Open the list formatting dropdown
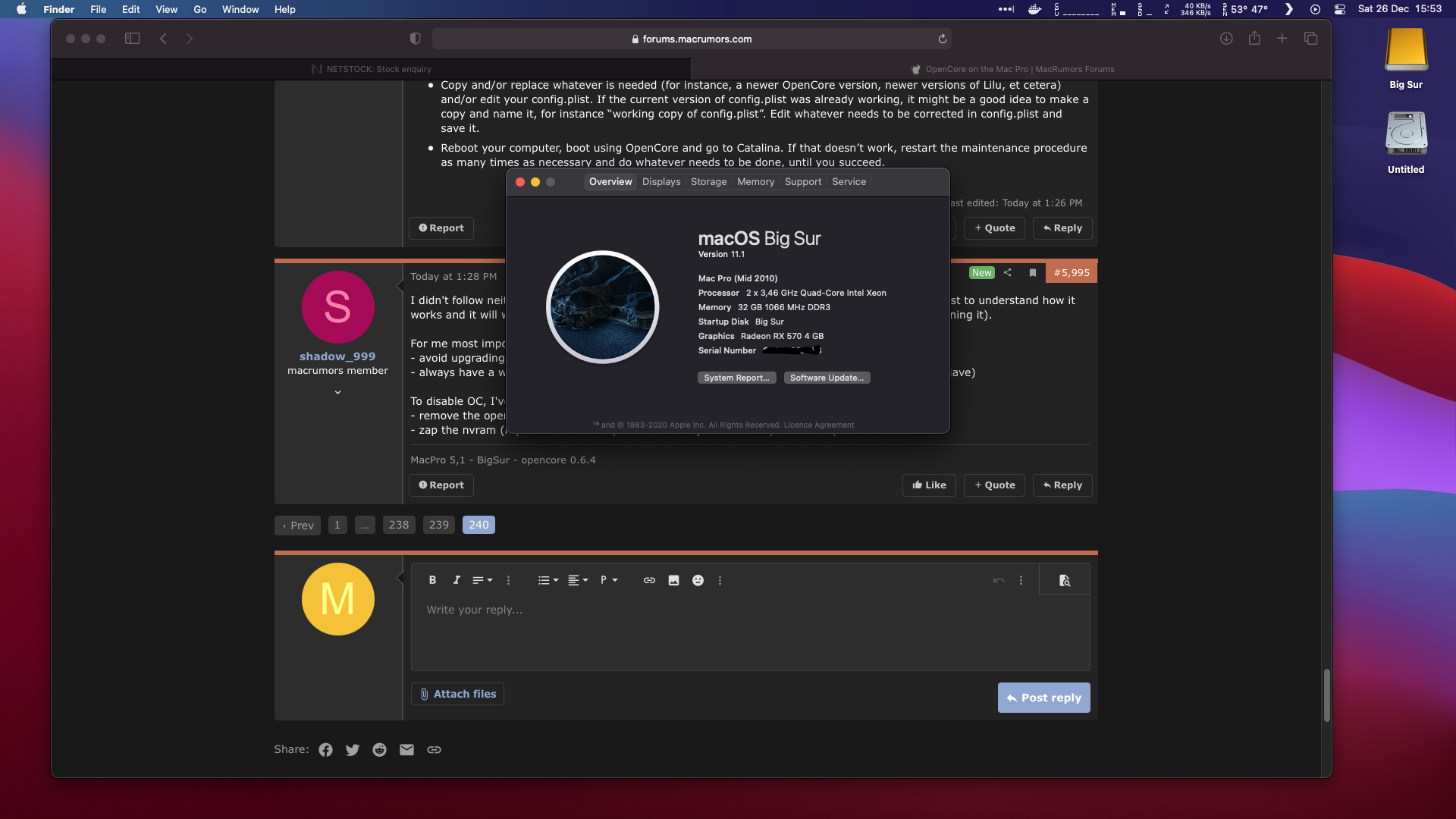1456x819 pixels. tap(548, 580)
